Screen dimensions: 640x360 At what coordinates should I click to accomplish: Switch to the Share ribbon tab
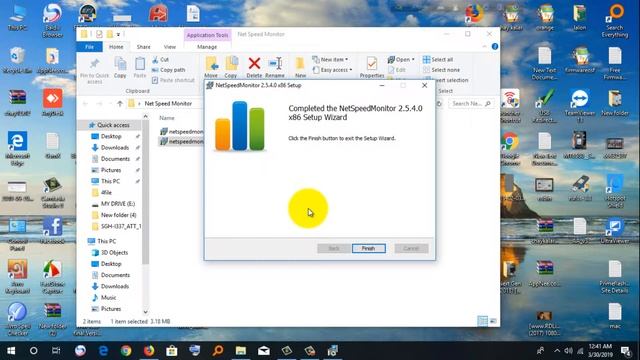(143, 47)
